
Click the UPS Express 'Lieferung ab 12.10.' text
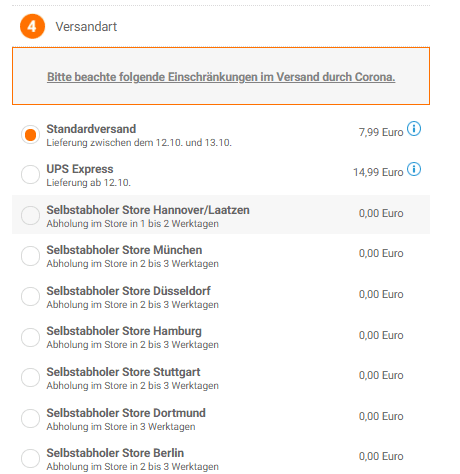[88, 183]
